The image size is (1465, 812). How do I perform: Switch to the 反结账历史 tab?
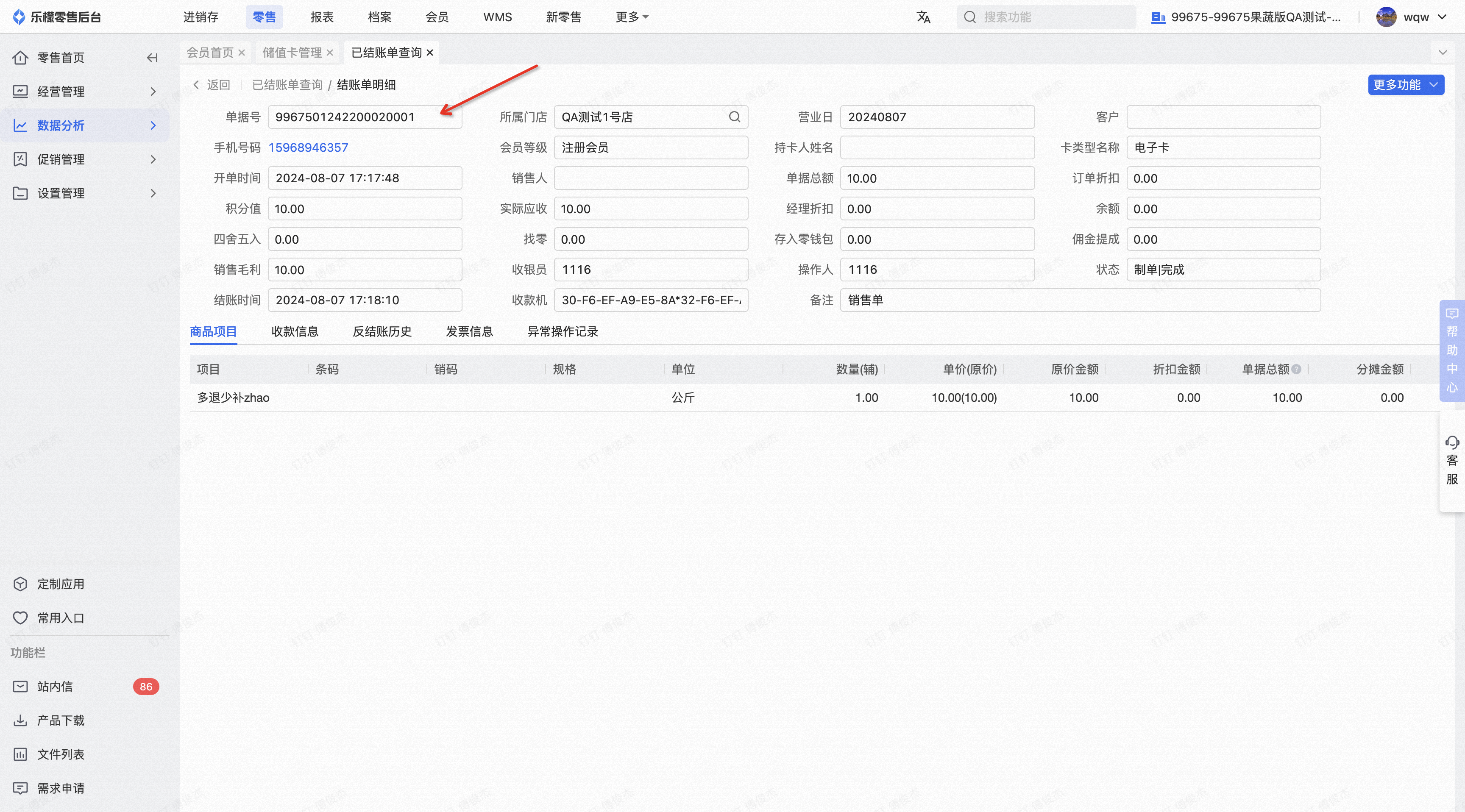coord(382,331)
